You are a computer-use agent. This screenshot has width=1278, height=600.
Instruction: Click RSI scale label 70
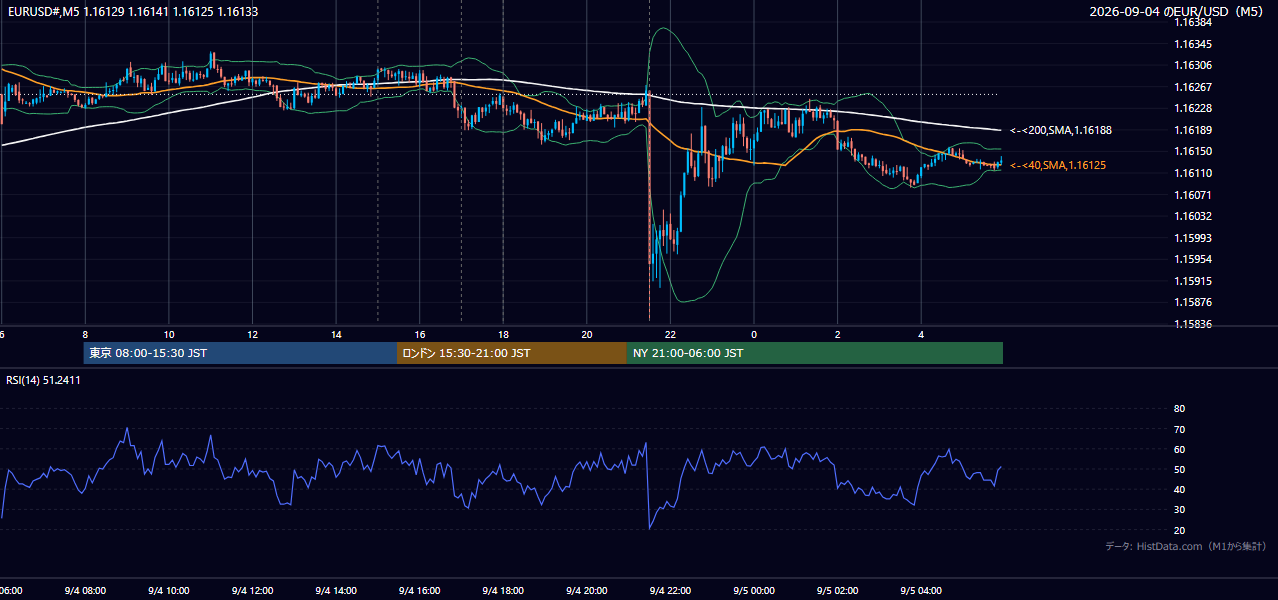tap(1179, 429)
